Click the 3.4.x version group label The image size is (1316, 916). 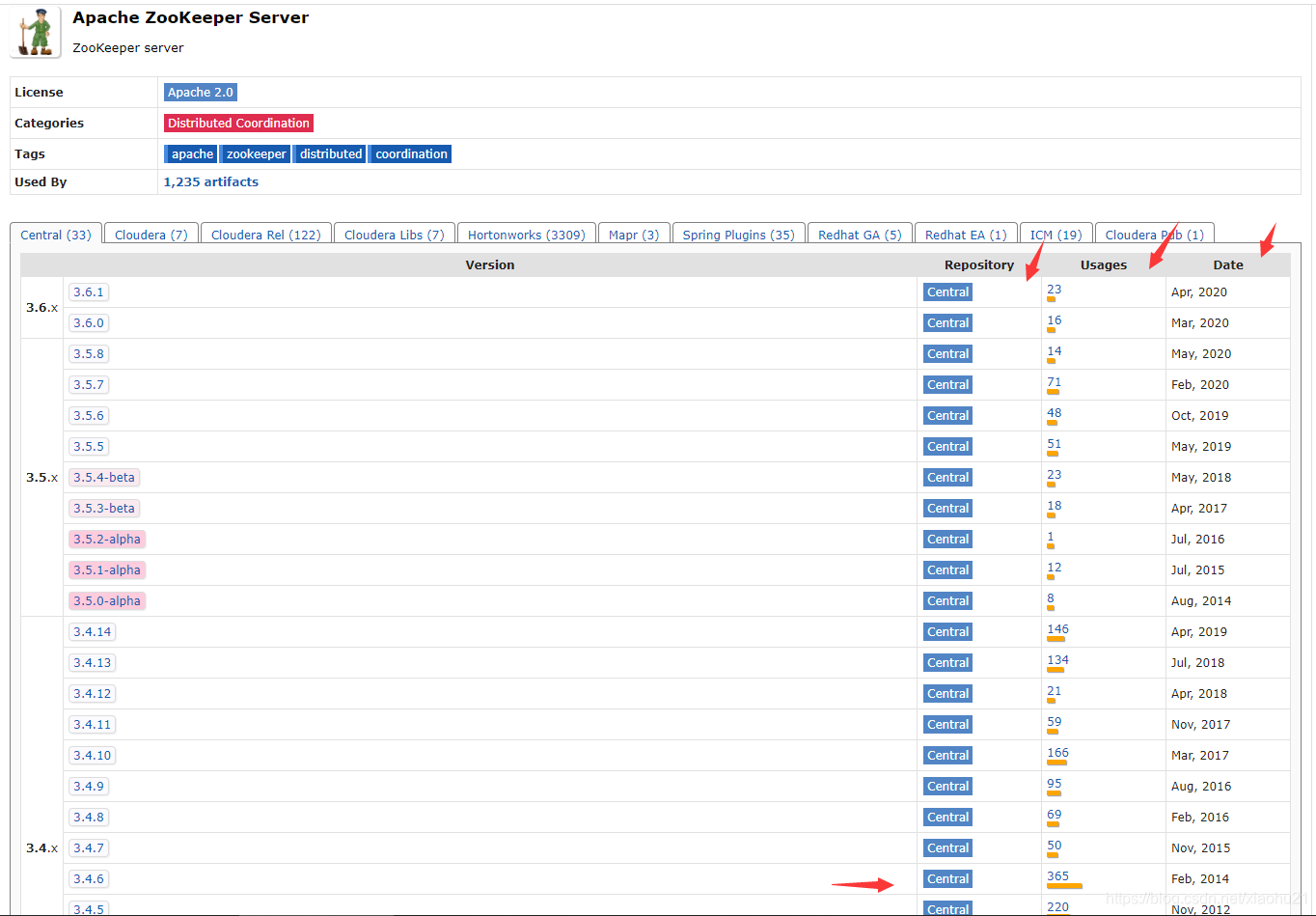(41, 847)
